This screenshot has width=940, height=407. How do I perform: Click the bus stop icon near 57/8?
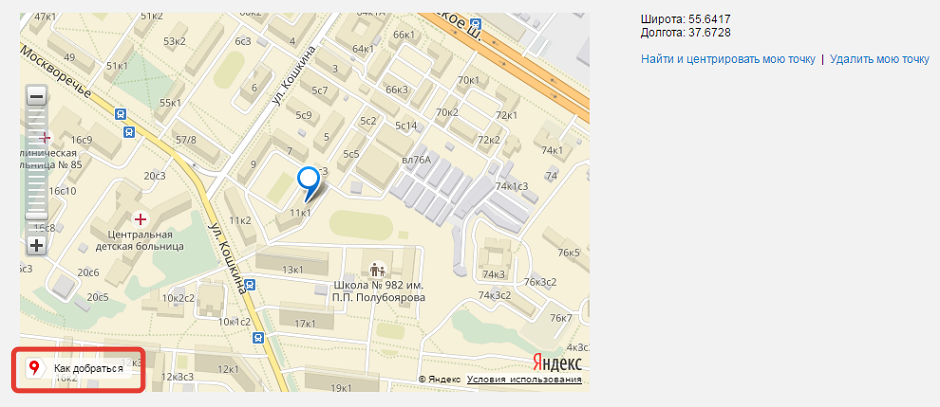(x=129, y=132)
